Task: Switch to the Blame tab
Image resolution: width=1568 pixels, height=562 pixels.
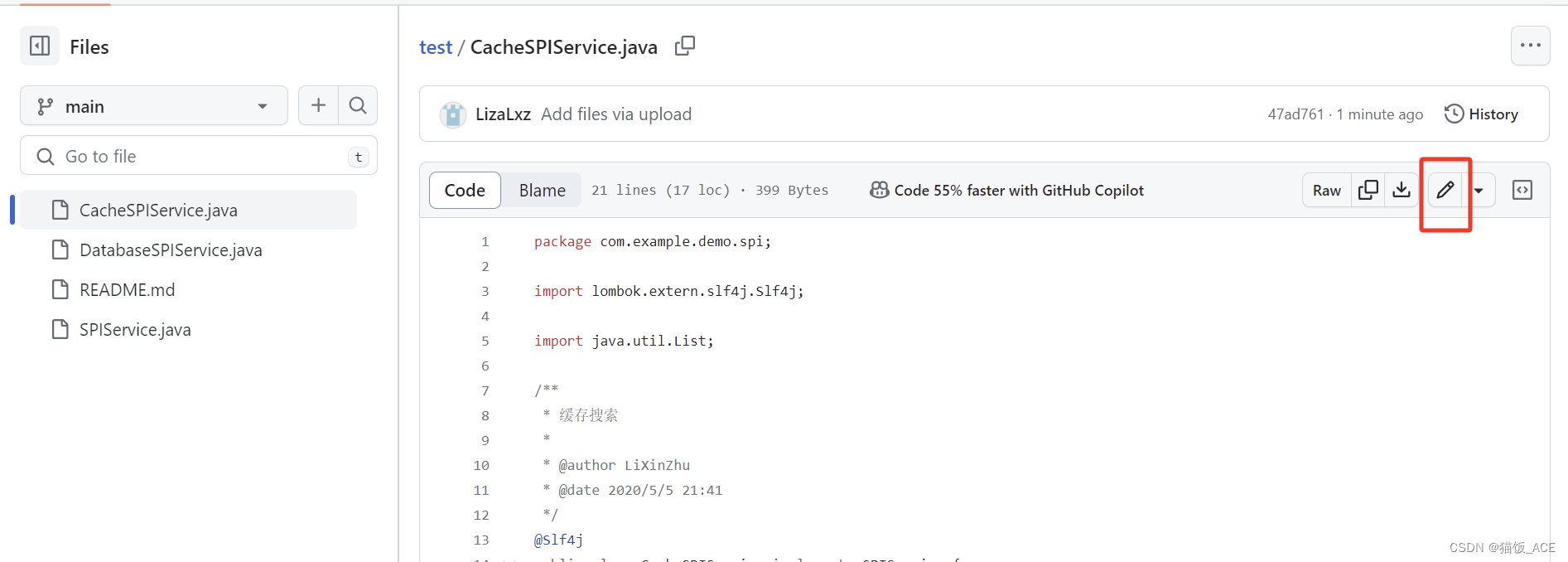Action: (x=542, y=190)
